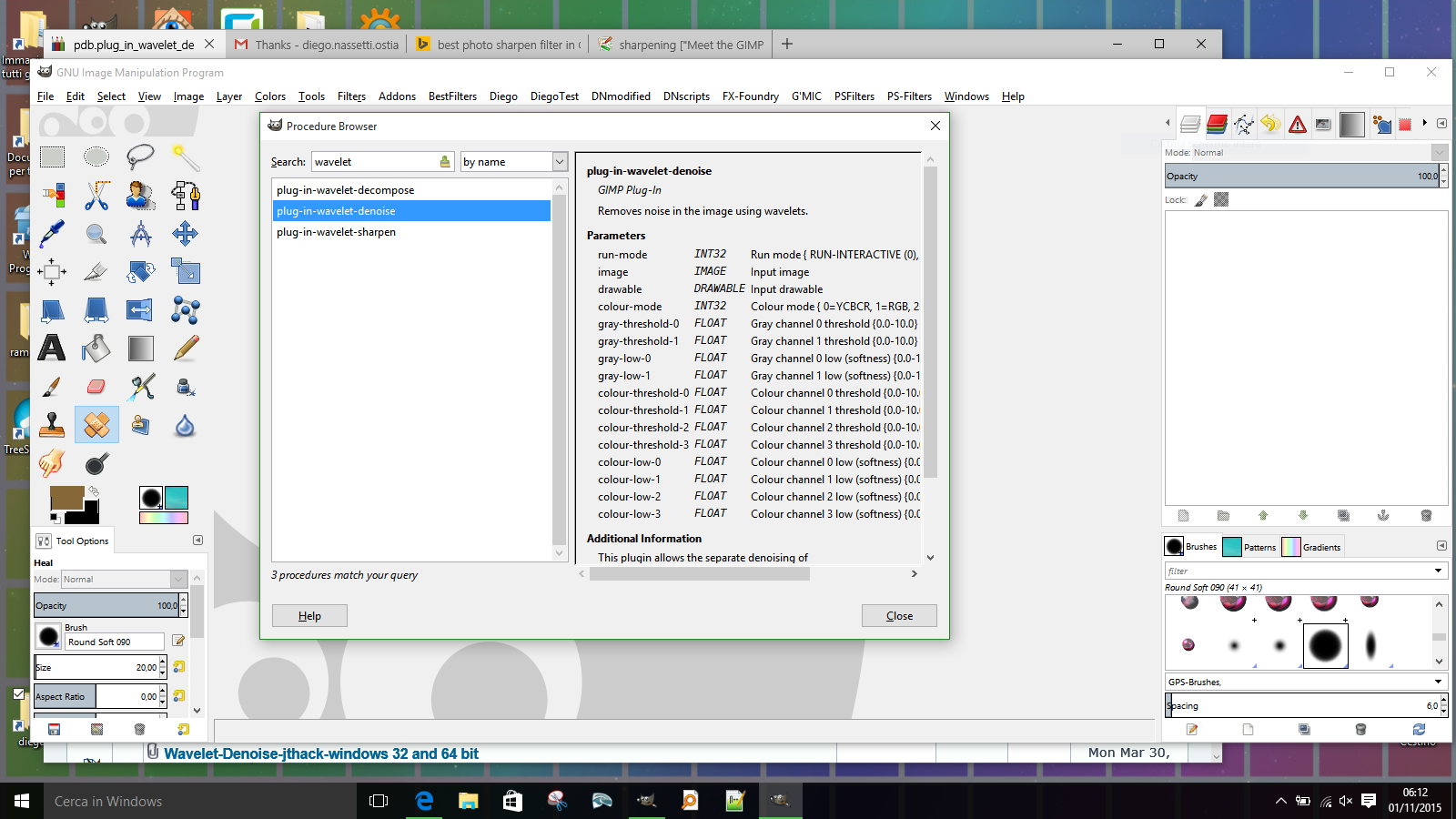The image size is (1456, 819).
Task: Open the Colors menu
Action: click(270, 96)
